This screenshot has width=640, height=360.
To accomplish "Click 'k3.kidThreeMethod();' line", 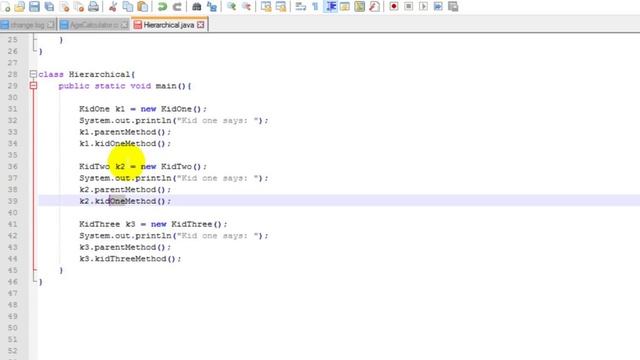I will click(x=130, y=259).
